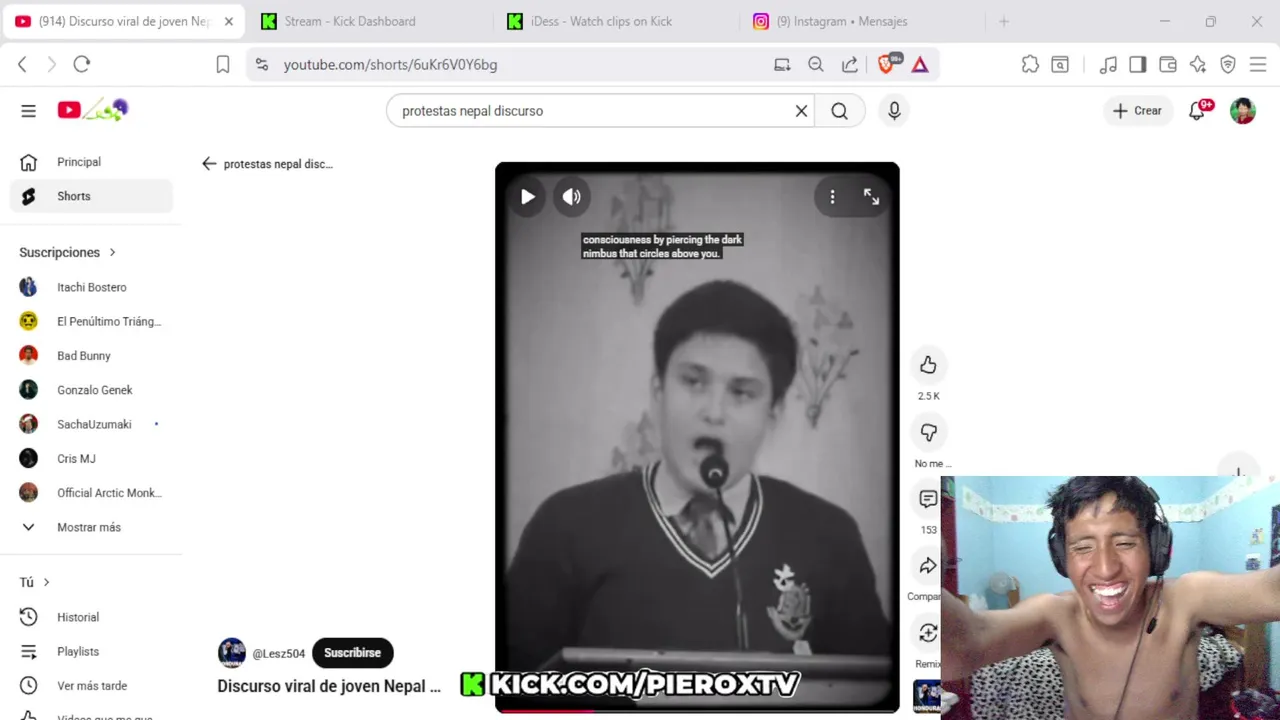Open Itachi Bostero subscription channel

pos(91,287)
